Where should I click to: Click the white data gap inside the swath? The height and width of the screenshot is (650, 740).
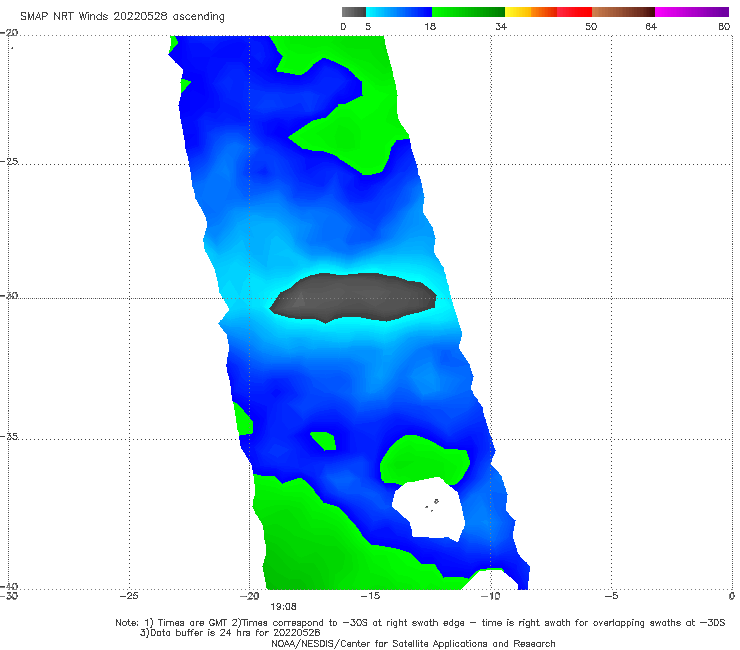point(429,509)
